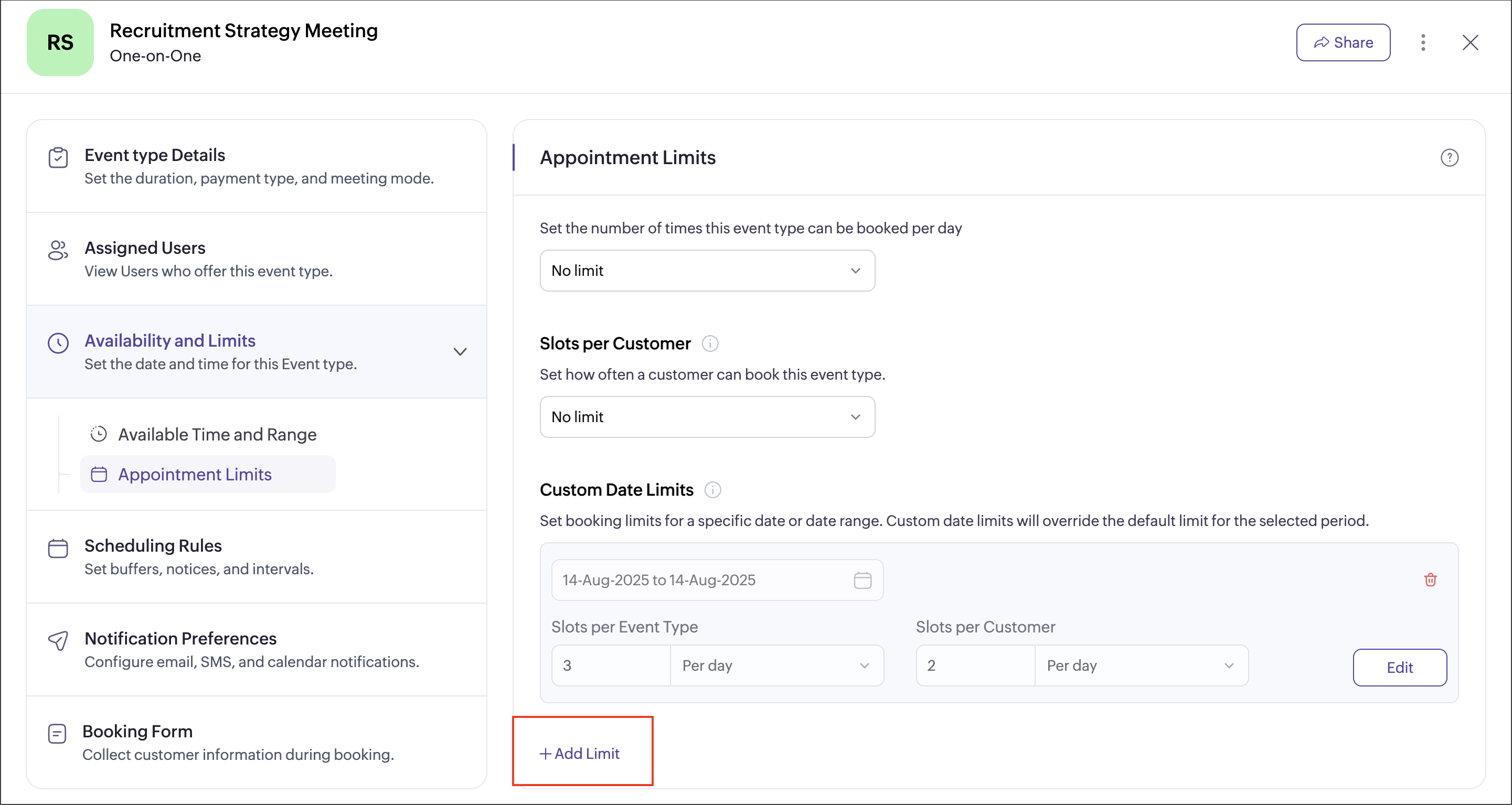Open the vertical three-dot more options menu
This screenshot has height=805, width=1512.
pyautogui.click(x=1423, y=42)
